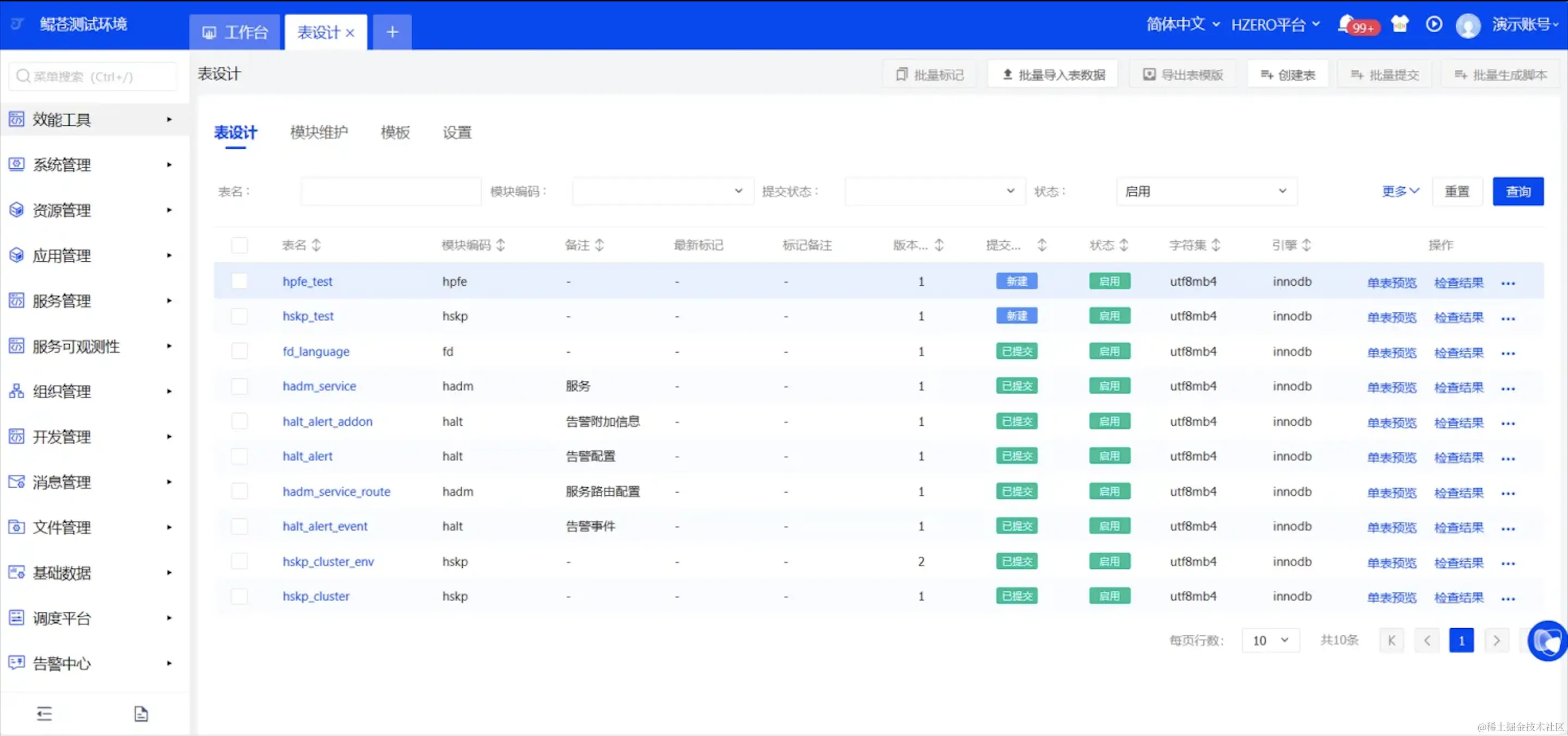Open more actions for hpfe_test row
Screen dimensions: 1568x736
[1508, 283]
